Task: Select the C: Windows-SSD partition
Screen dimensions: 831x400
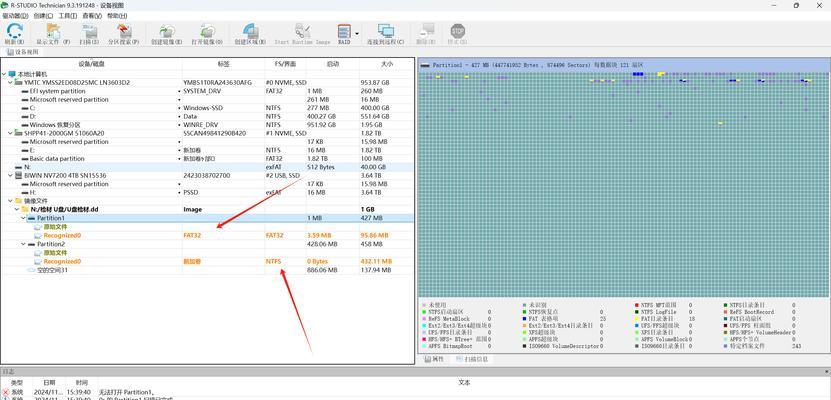Action: tap(207, 108)
